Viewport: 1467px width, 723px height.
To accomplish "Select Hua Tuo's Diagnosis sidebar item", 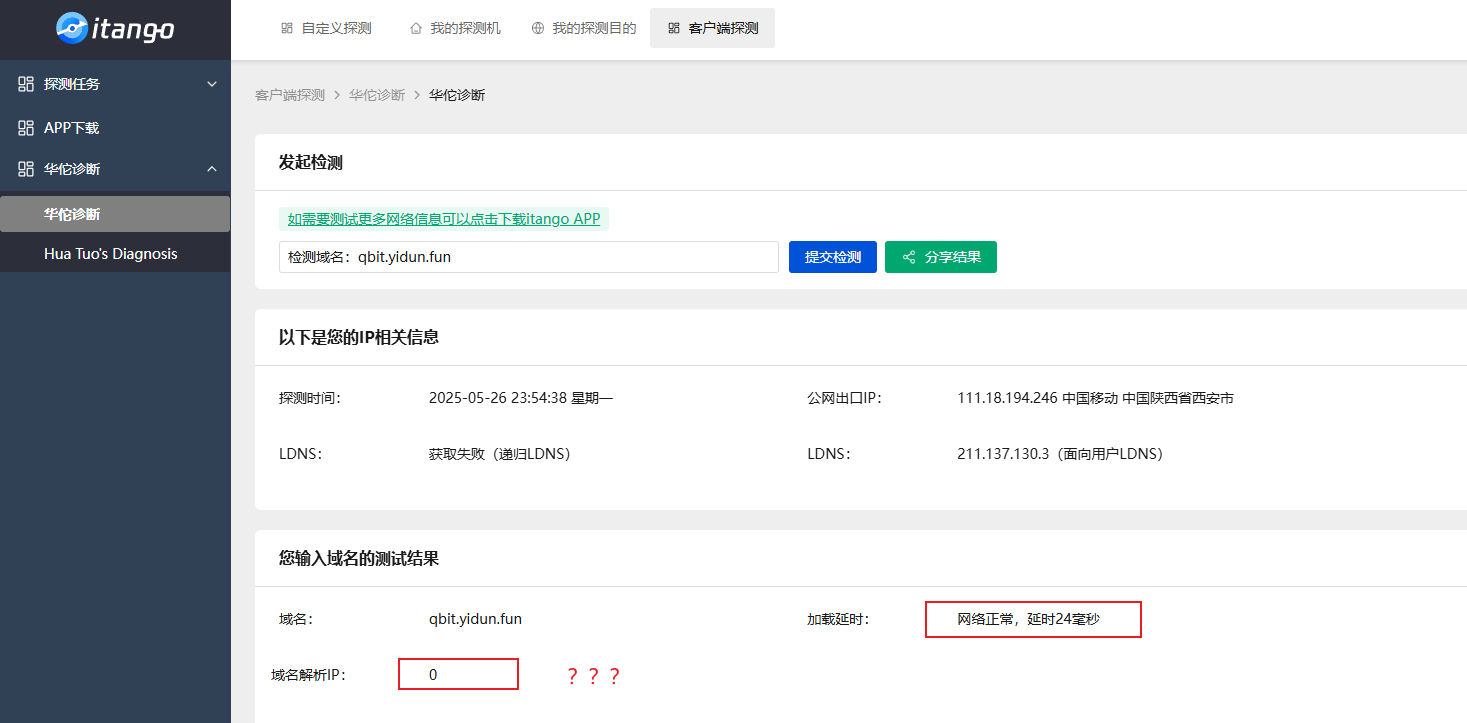I will pos(115,254).
